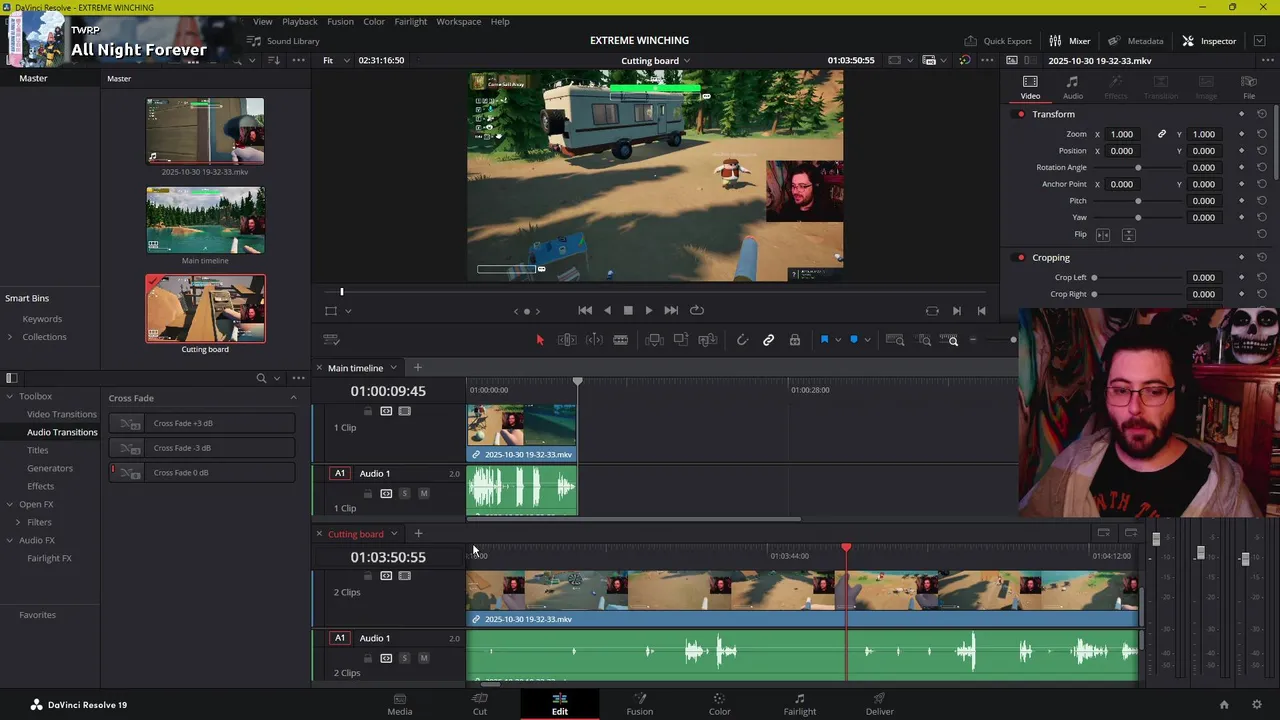Mute Audio 1 in Main timeline
This screenshot has width=1280, height=720.
coord(424,494)
